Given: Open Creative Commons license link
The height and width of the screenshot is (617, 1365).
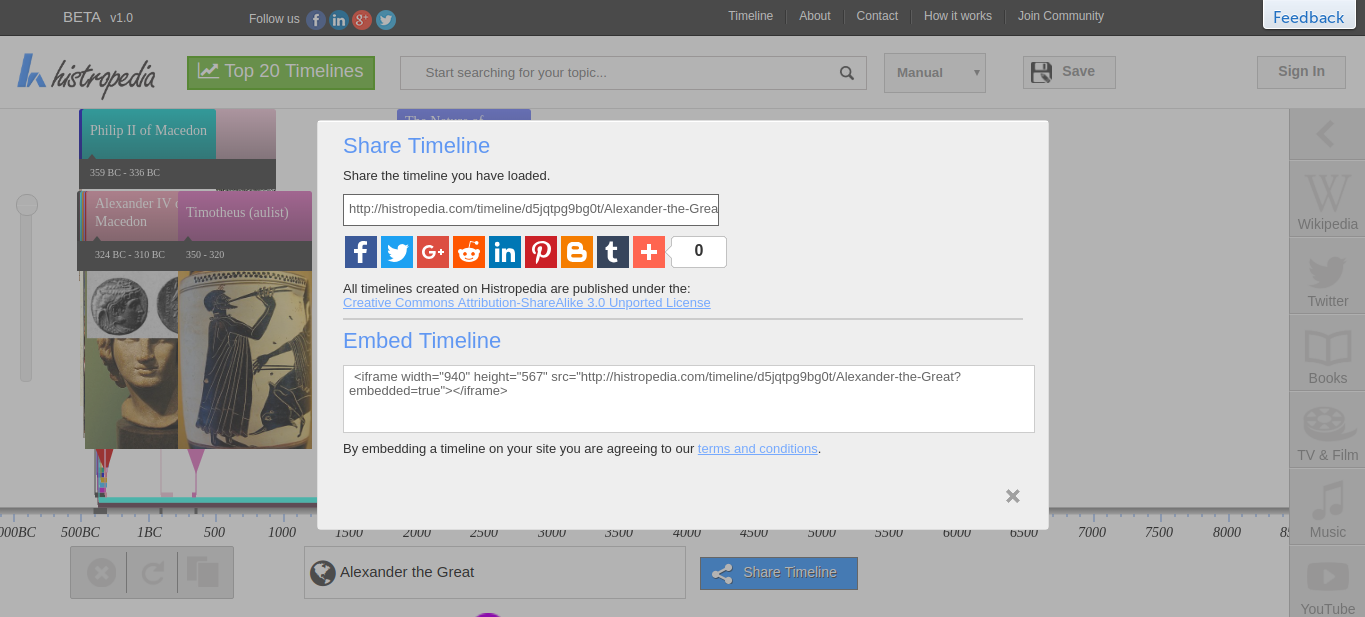Looking at the screenshot, I should (x=527, y=302).
